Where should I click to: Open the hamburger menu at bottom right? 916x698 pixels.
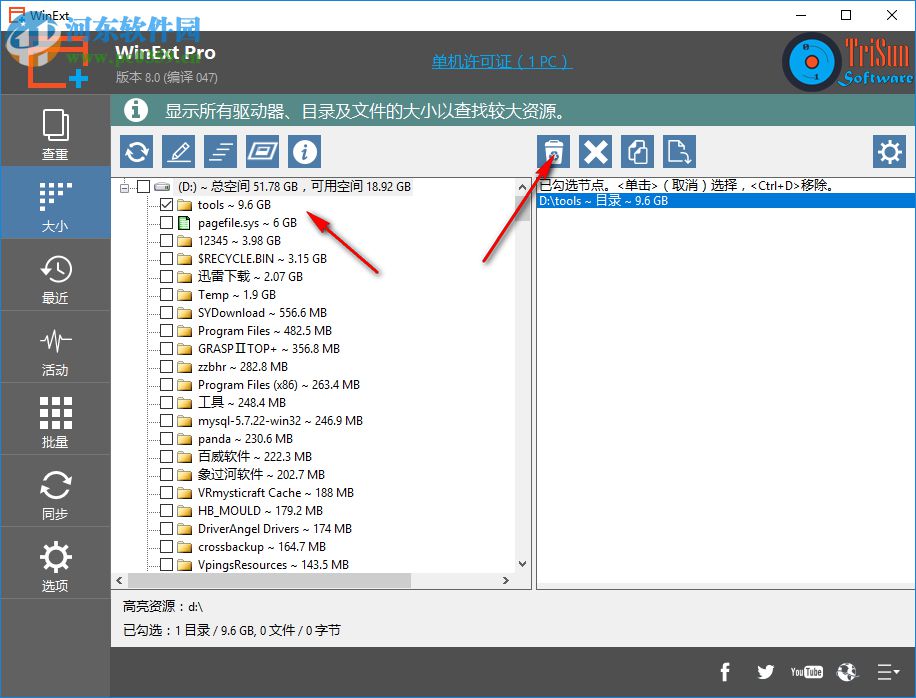point(886,672)
